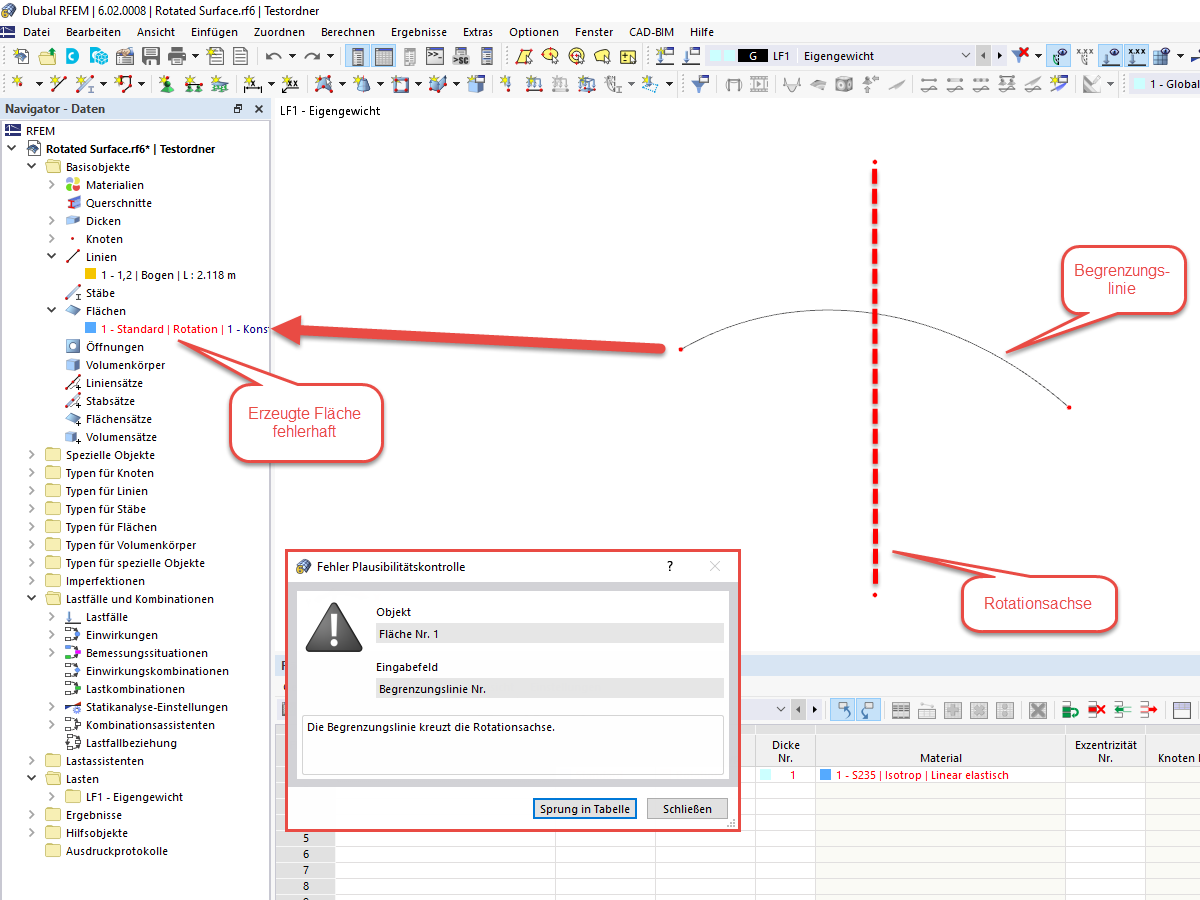
Task: Activate the table view toolbar icon
Action: [x=385, y=56]
